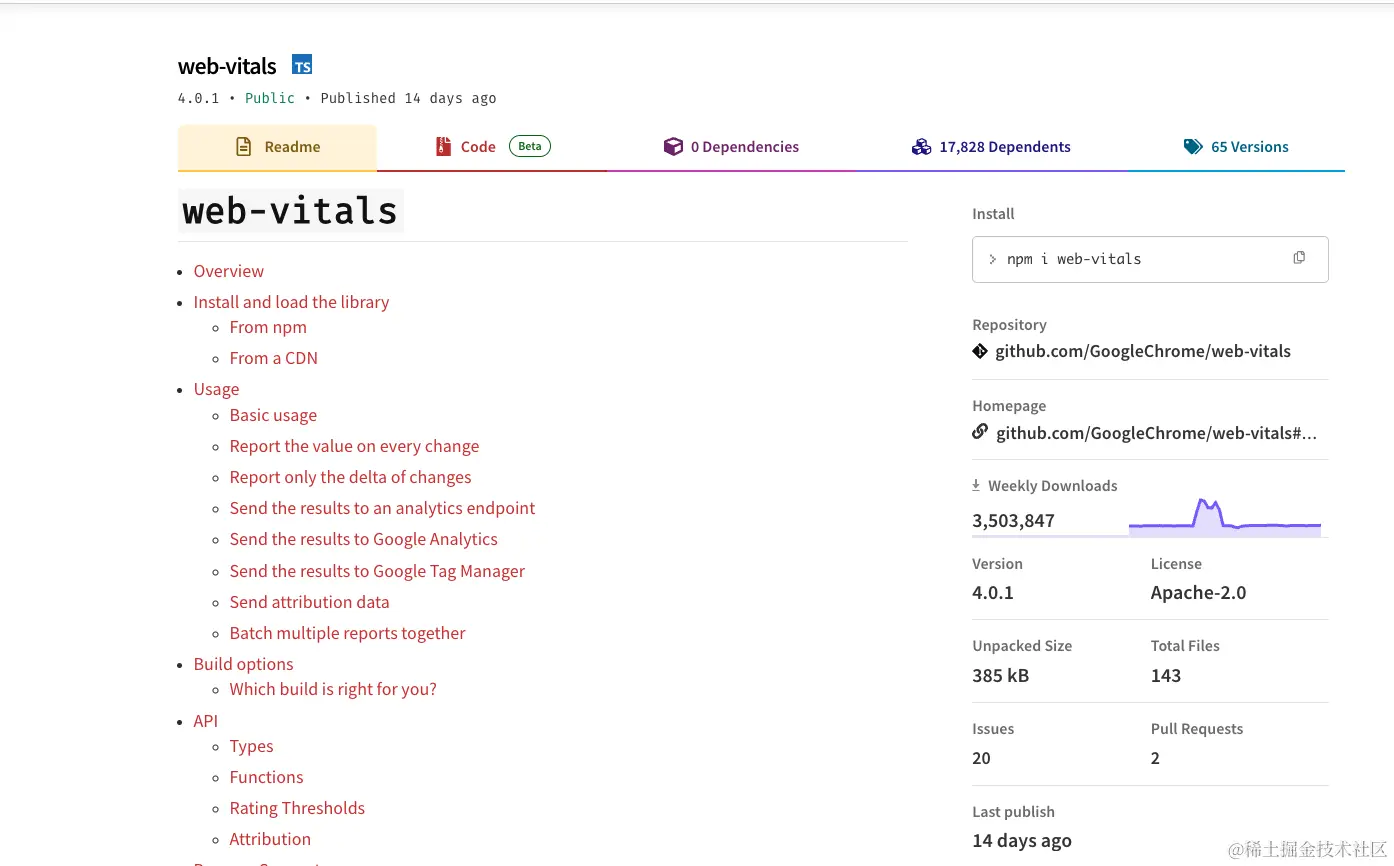The height and width of the screenshot is (866, 1394).
Task: Switch to the Code Beta tab
Action: (x=492, y=147)
